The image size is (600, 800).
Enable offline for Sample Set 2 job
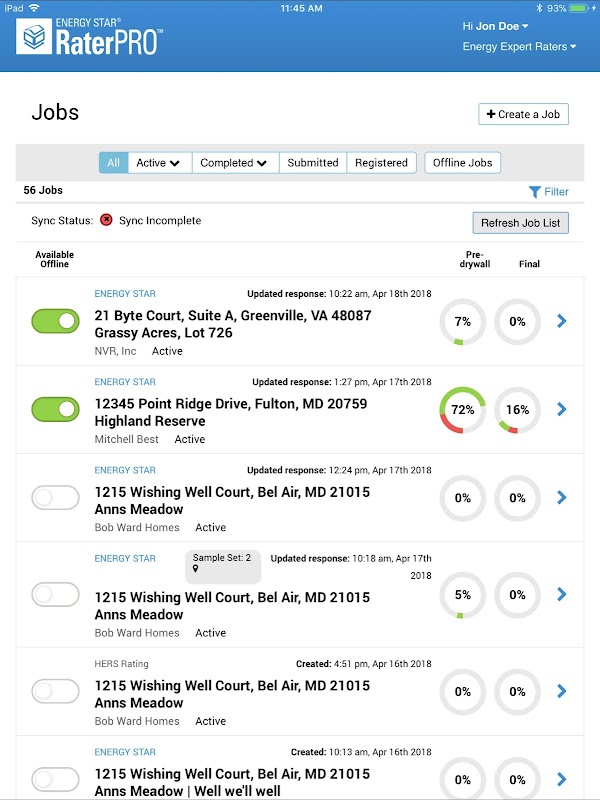coord(56,594)
